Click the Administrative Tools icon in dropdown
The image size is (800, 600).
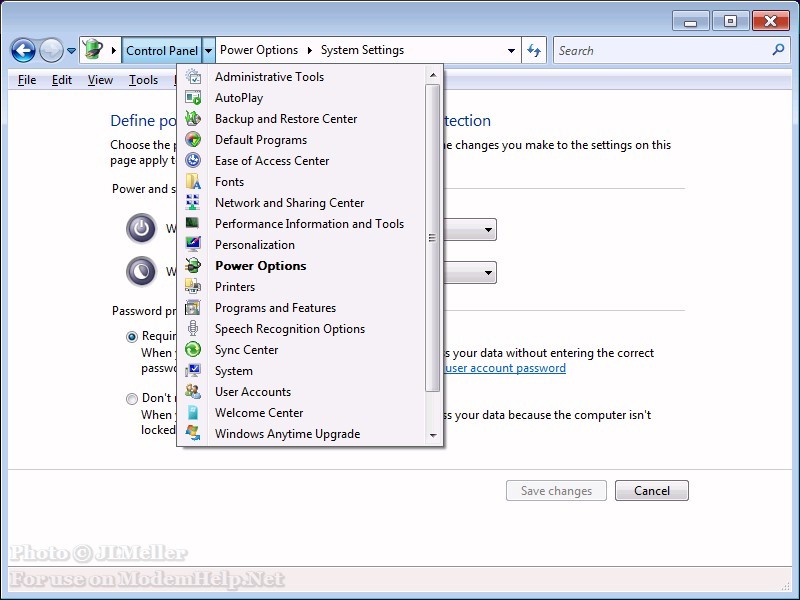(x=193, y=77)
